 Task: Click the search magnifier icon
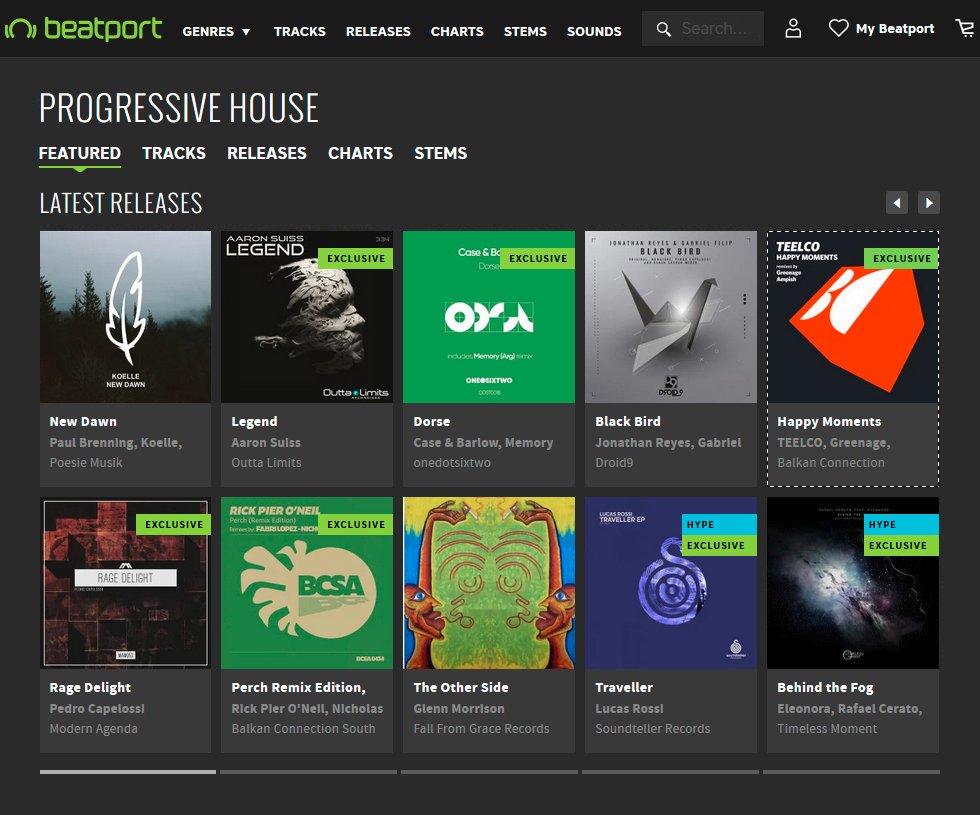(664, 29)
